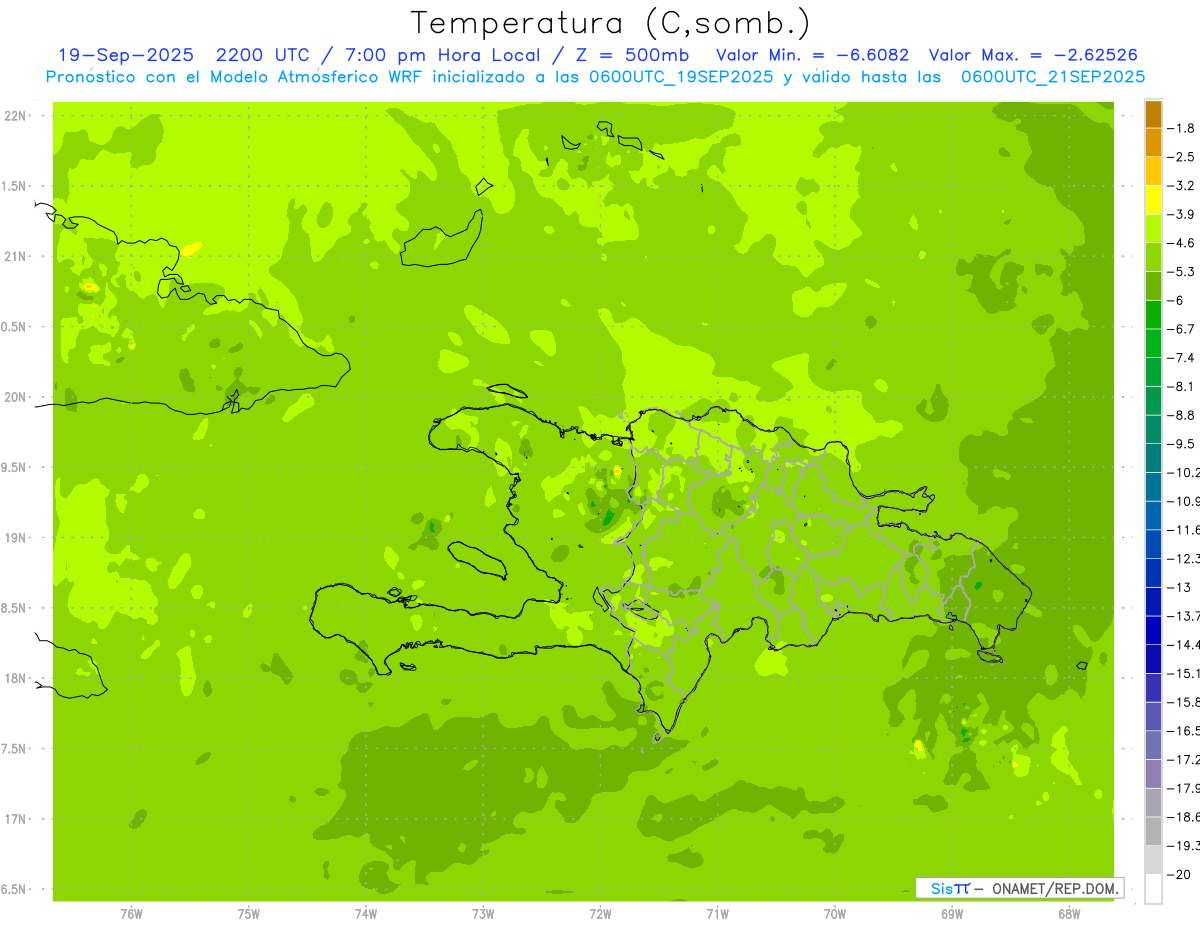Click the WRF model forecast description line
Viewport: 1200px width, 927px height.
[x=595, y=76]
